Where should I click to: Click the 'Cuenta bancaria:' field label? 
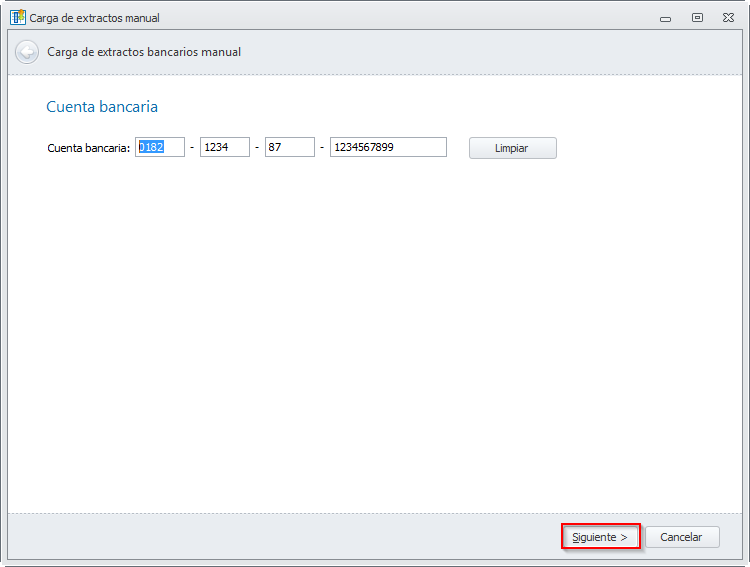[x=88, y=148]
